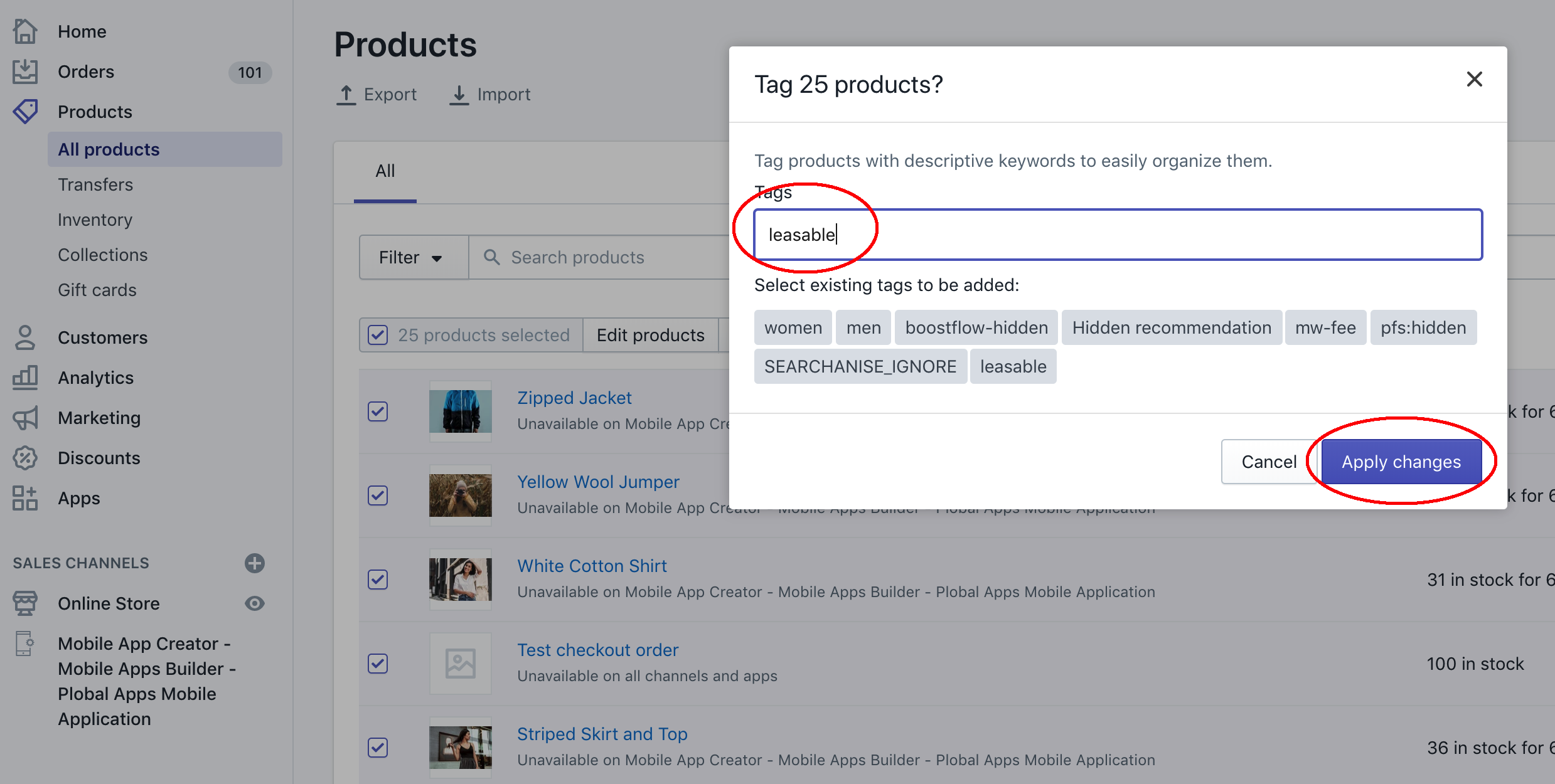1555x784 pixels.
Task: Uncheck the Zipped Jacket checkbox
Action: 378,411
